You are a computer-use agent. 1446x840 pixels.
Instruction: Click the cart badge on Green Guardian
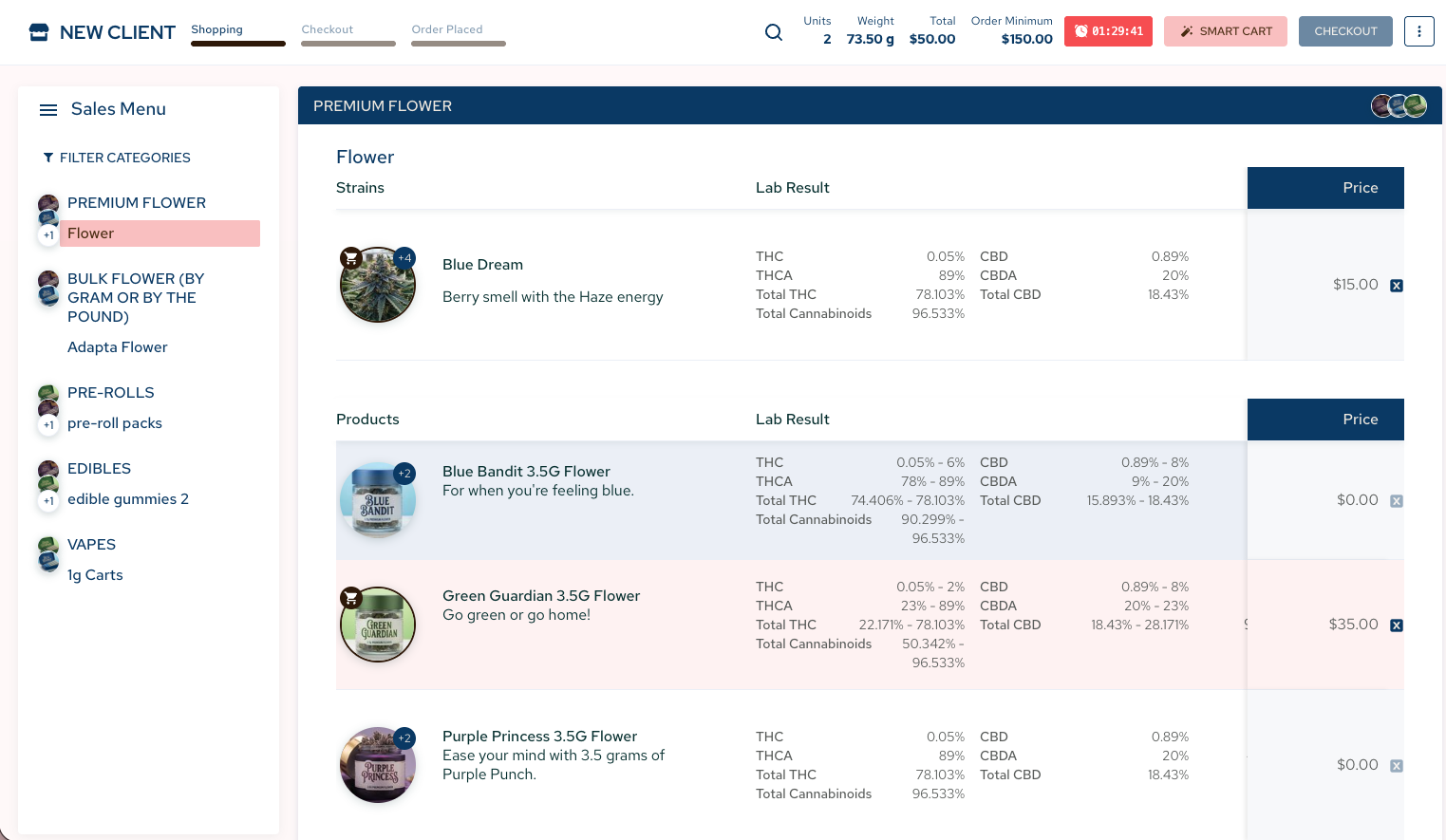351,598
